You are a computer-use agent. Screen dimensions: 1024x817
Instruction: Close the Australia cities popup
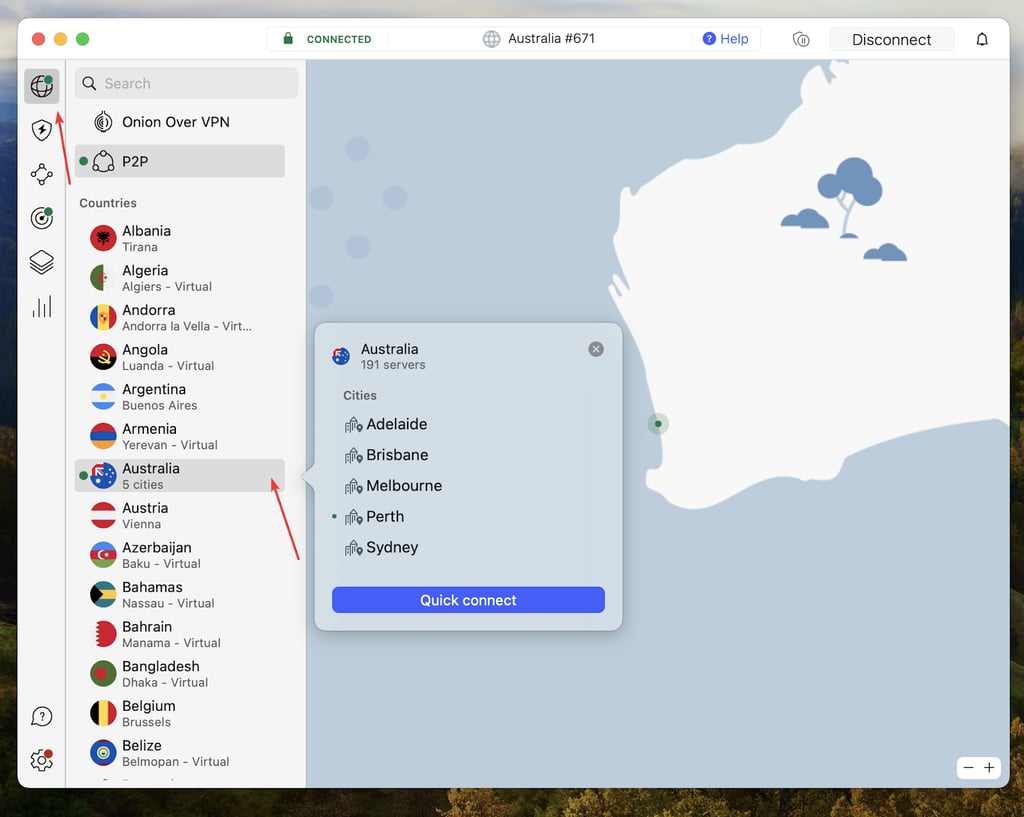click(596, 349)
